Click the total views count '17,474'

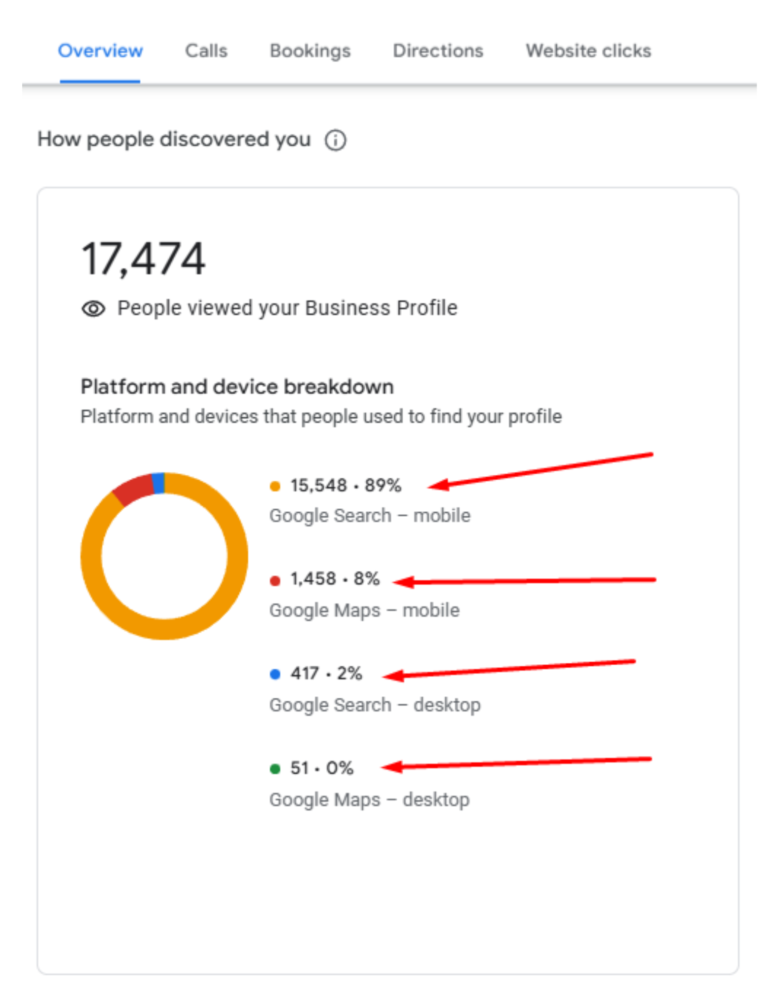click(142, 258)
